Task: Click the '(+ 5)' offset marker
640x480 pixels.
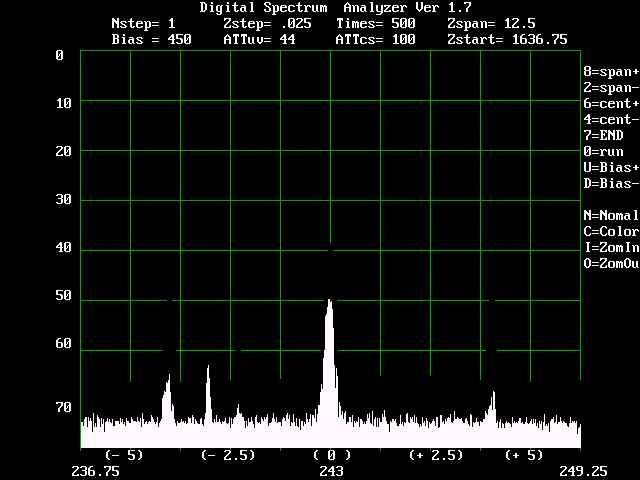Action: coord(524,455)
